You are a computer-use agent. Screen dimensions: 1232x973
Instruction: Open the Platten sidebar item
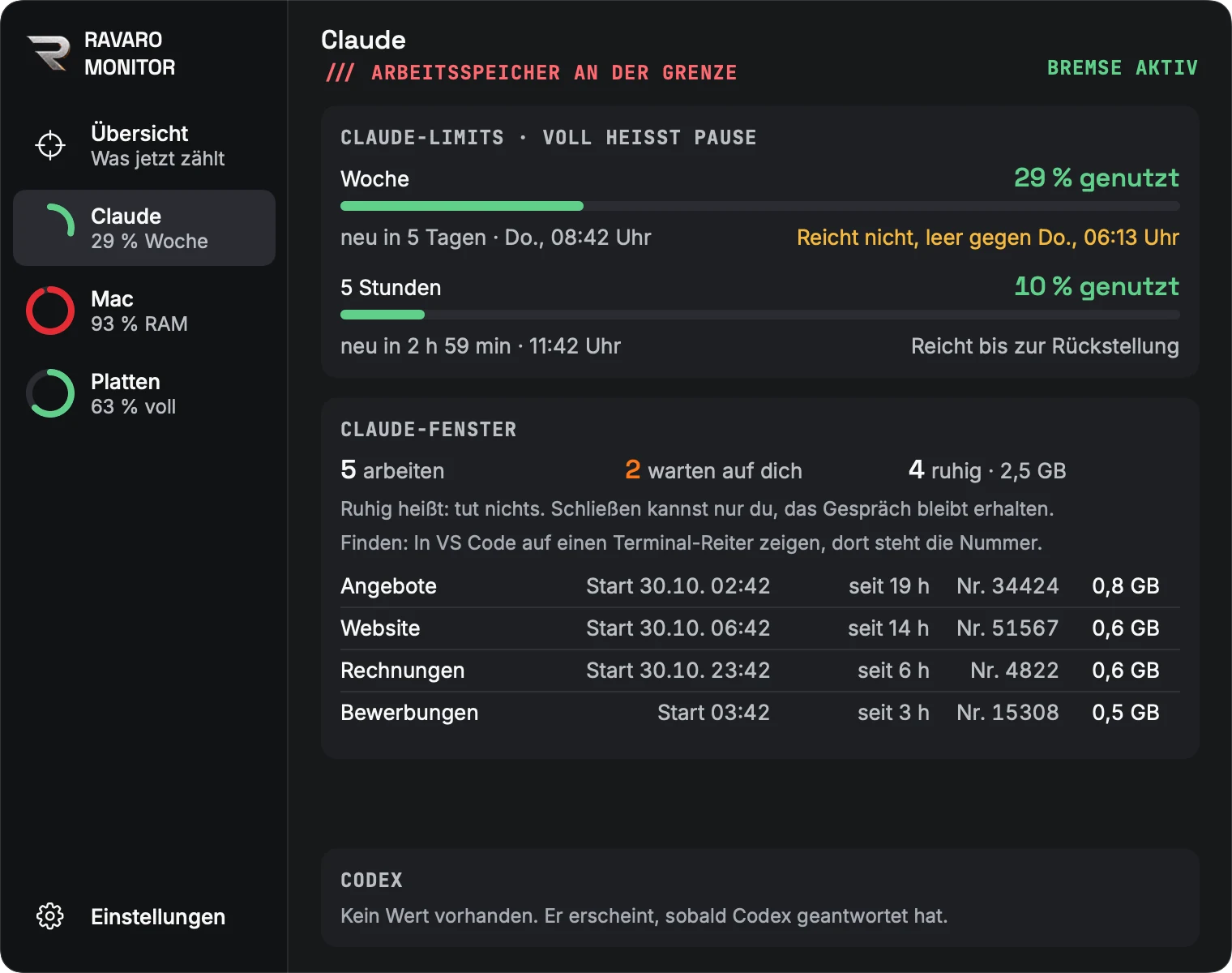pyautogui.click(x=144, y=393)
